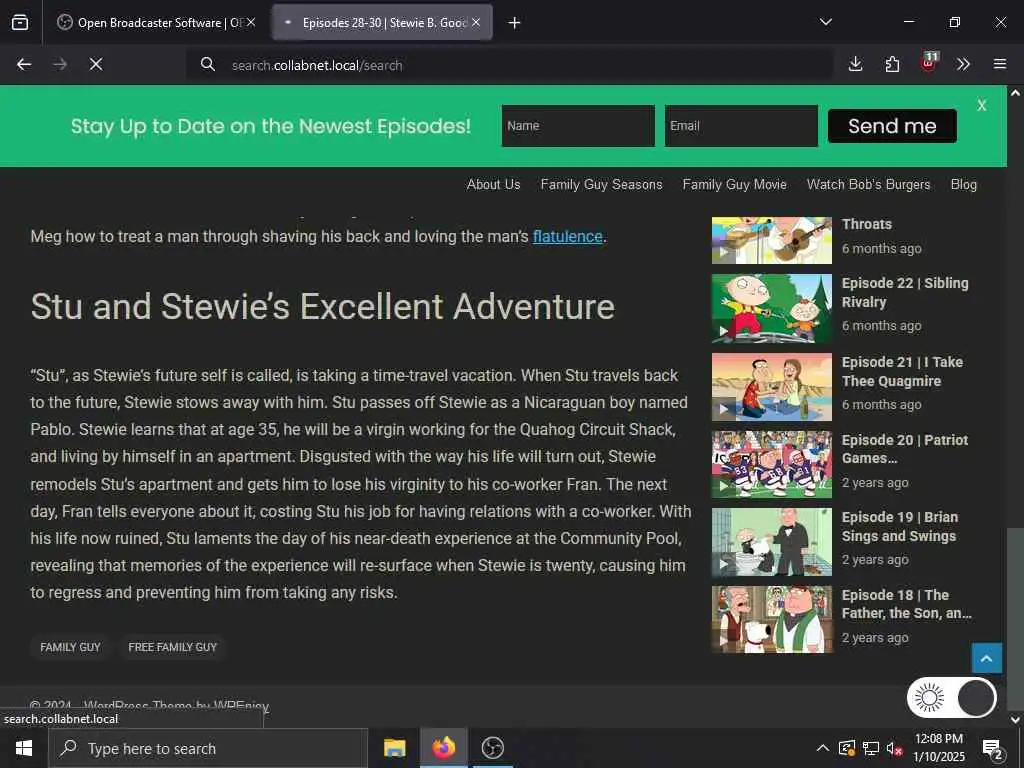
Task: Show hidden tray icons with the chevron
Action: click(823, 748)
